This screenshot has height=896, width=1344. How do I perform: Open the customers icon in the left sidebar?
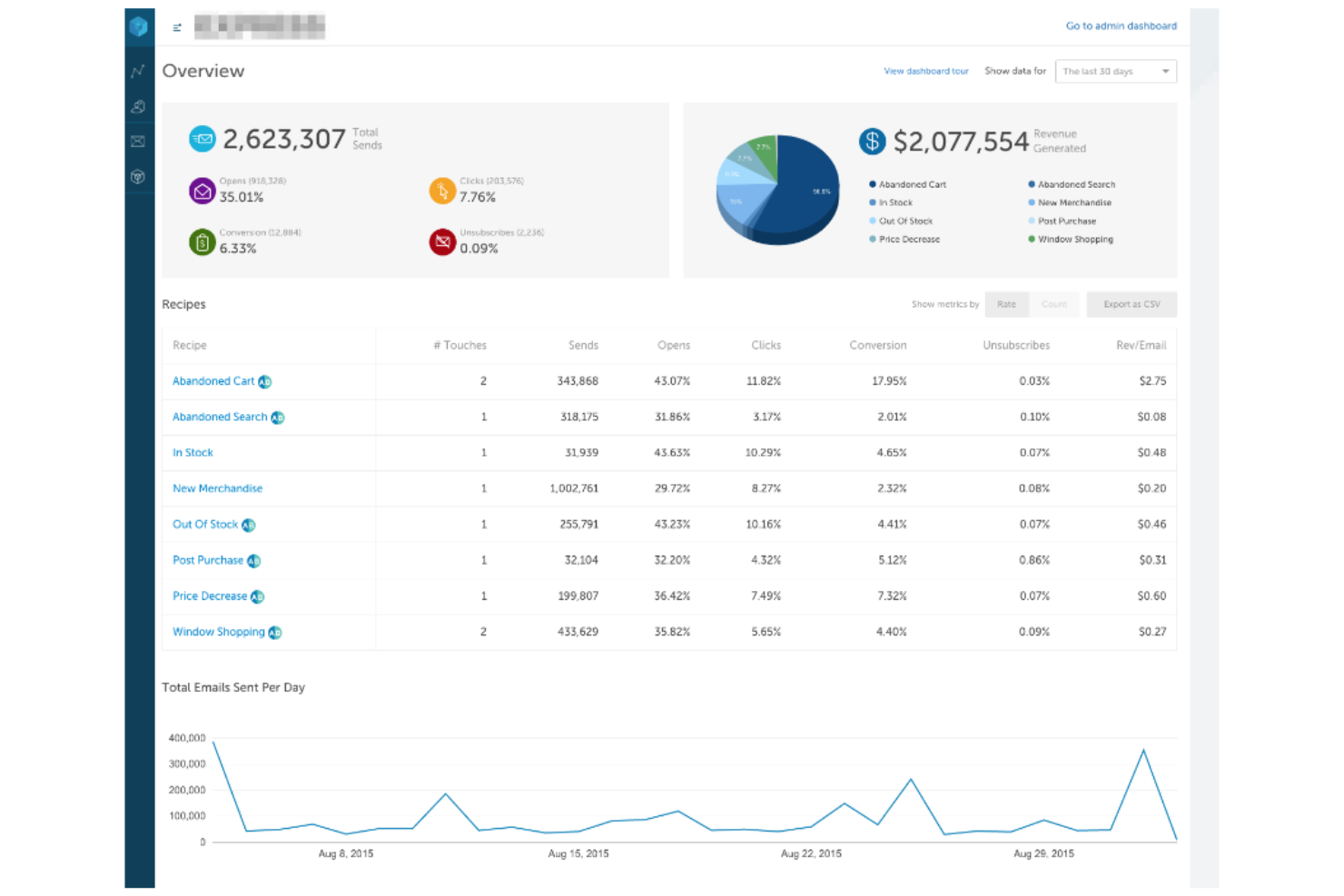coord(137,106)
